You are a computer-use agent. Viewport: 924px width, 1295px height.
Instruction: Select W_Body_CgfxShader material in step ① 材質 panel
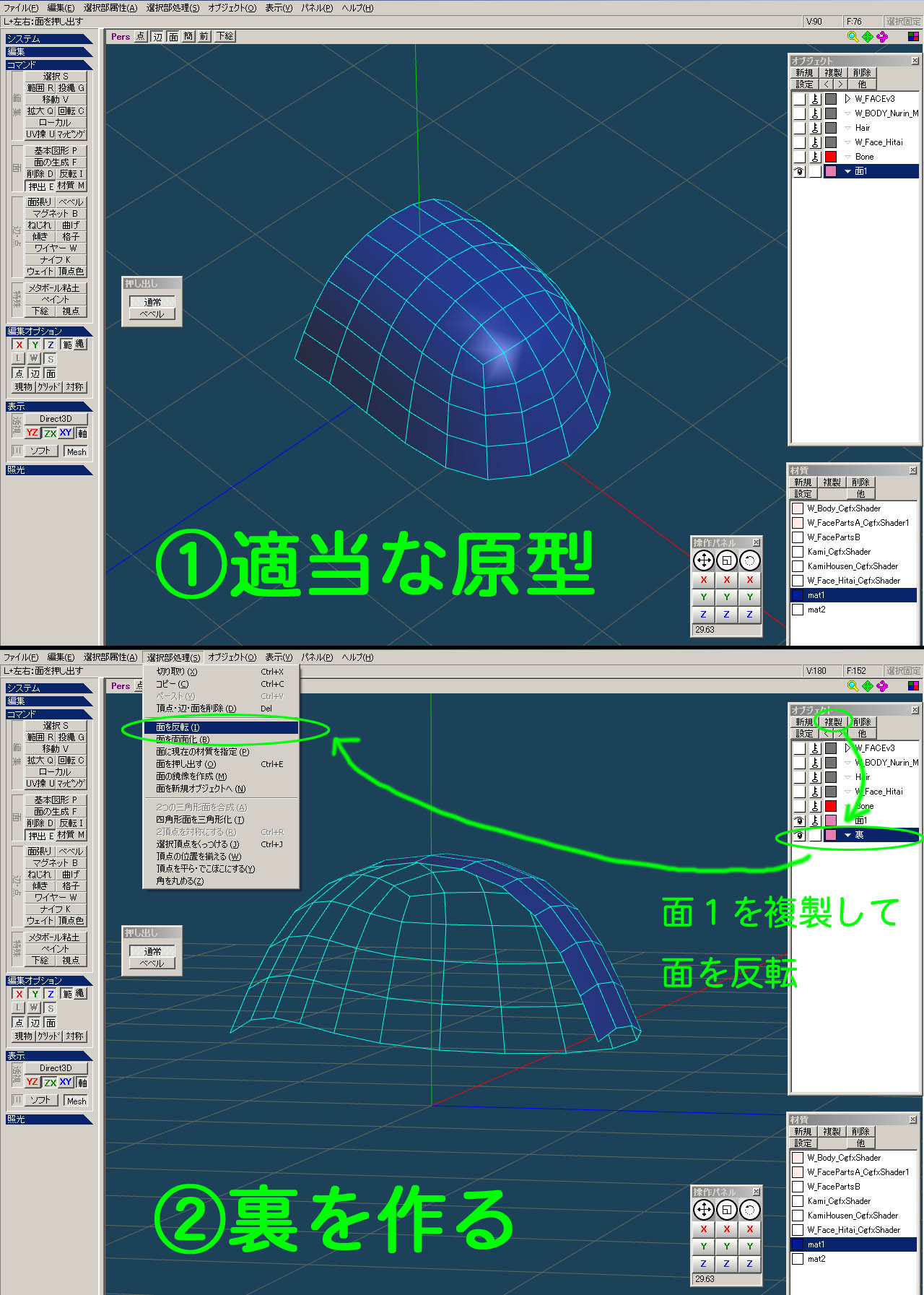(x=853, y=508)
